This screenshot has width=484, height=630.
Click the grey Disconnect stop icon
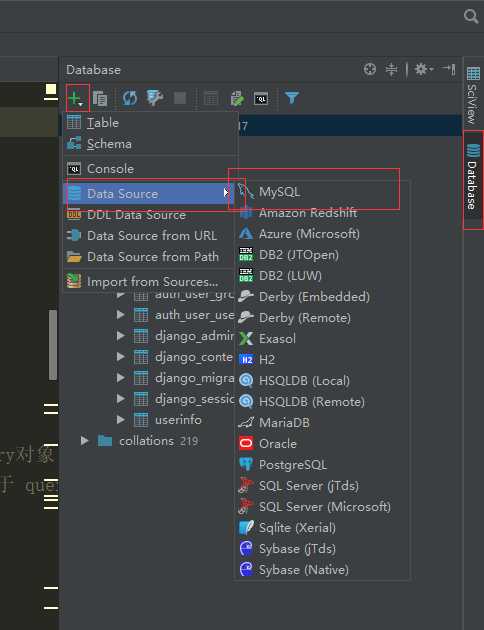[x=180, y=98]
